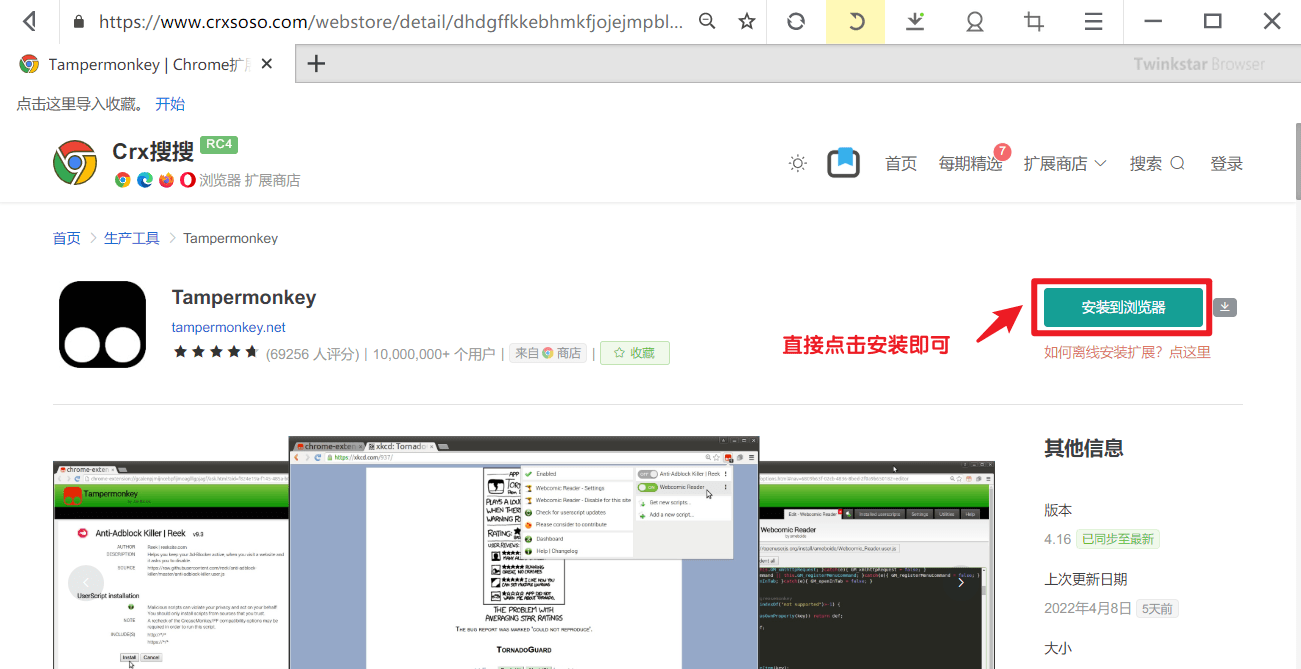Click the Tampermonkey extension icon

tap(102, 325)
